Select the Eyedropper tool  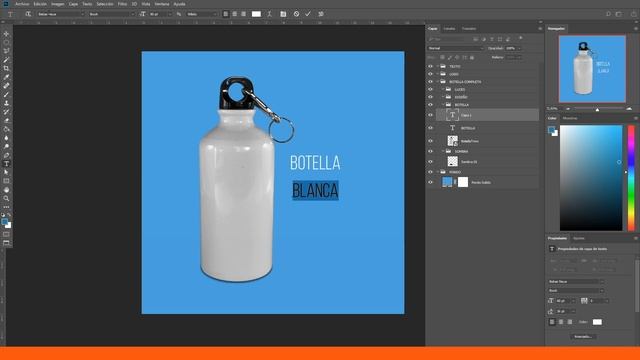tap(6, 77)
